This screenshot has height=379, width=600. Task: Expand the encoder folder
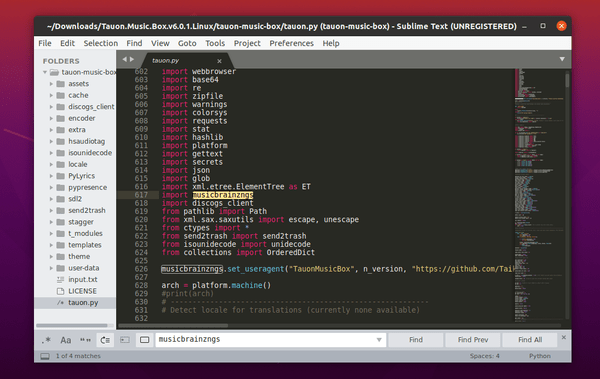(x=51, y=118)
